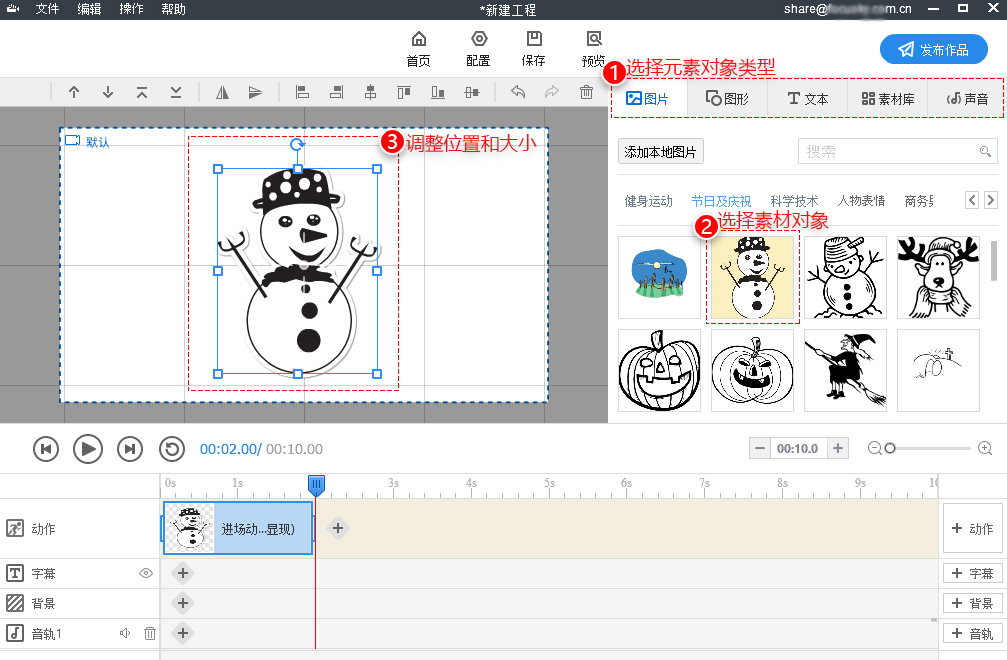Switch to the 文本 tab
Screen dimensions: 1007x660
pyautogui.click(x=808, y=98)
